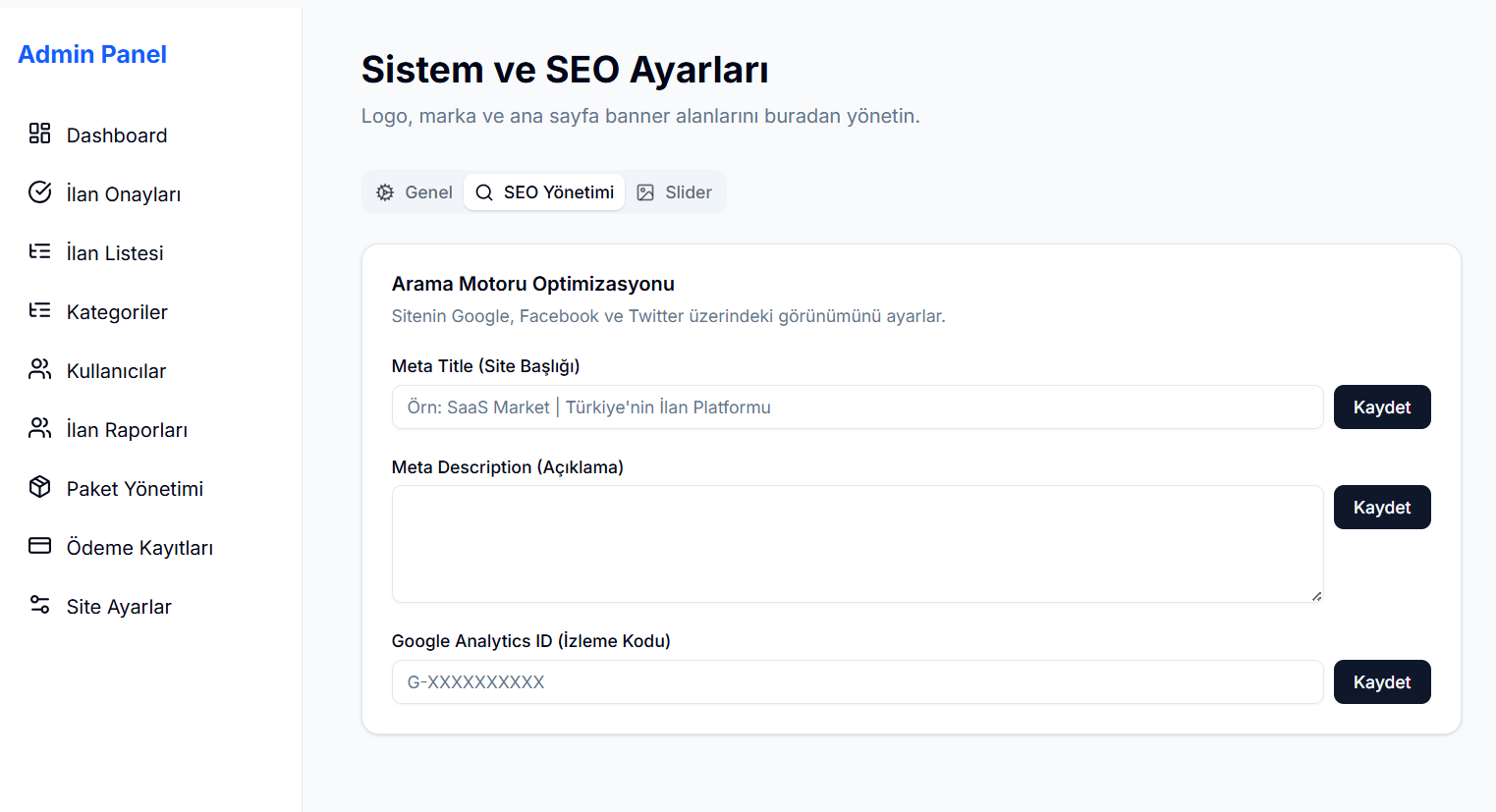Open the Slider tab
This screenshot has width=1496, height=812.
tap(675, 192)
